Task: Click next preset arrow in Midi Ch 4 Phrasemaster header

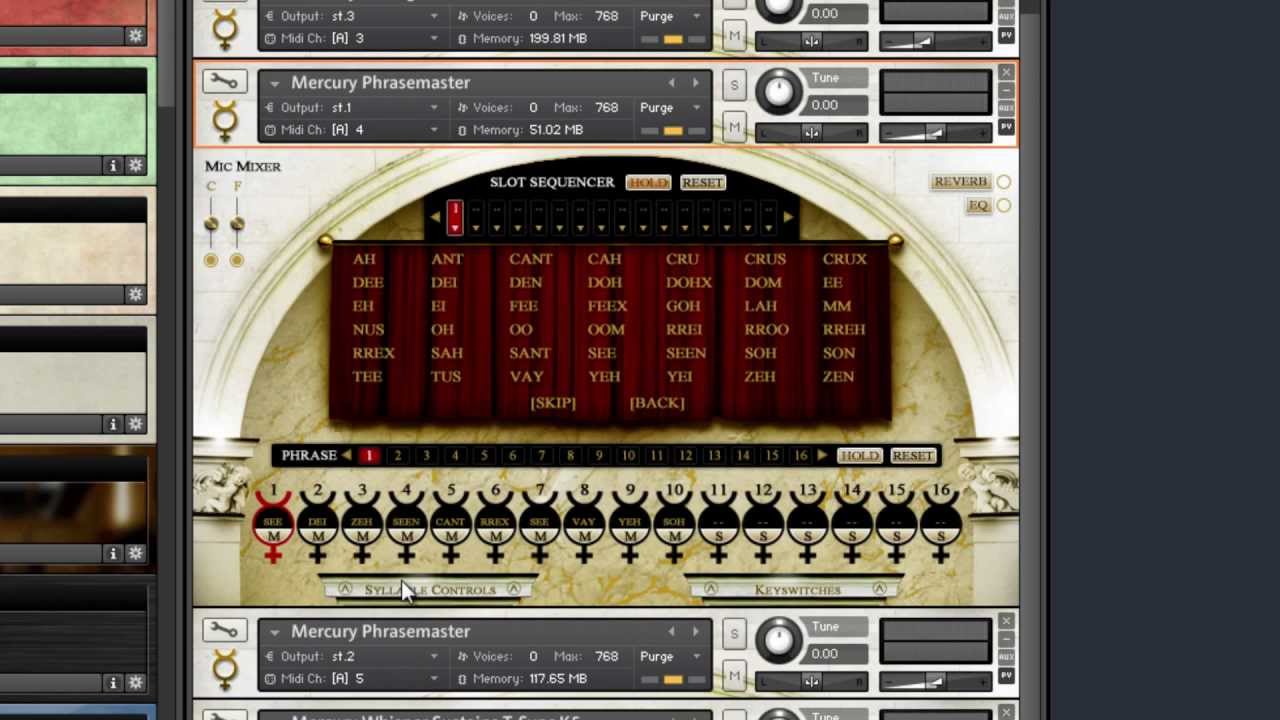Action: pos(696,83)
